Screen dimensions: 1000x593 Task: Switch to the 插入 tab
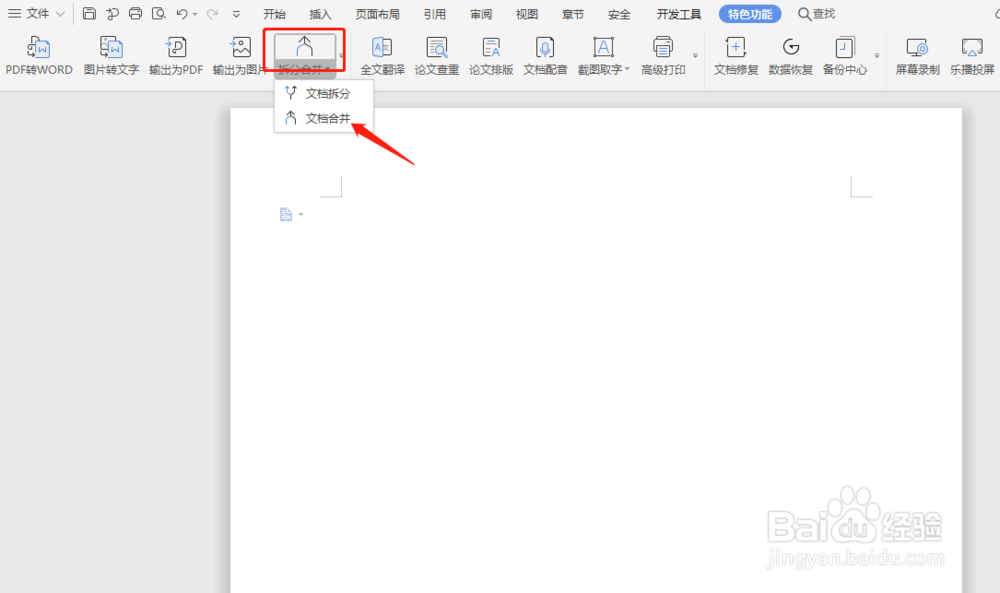(x=320, y=14)
